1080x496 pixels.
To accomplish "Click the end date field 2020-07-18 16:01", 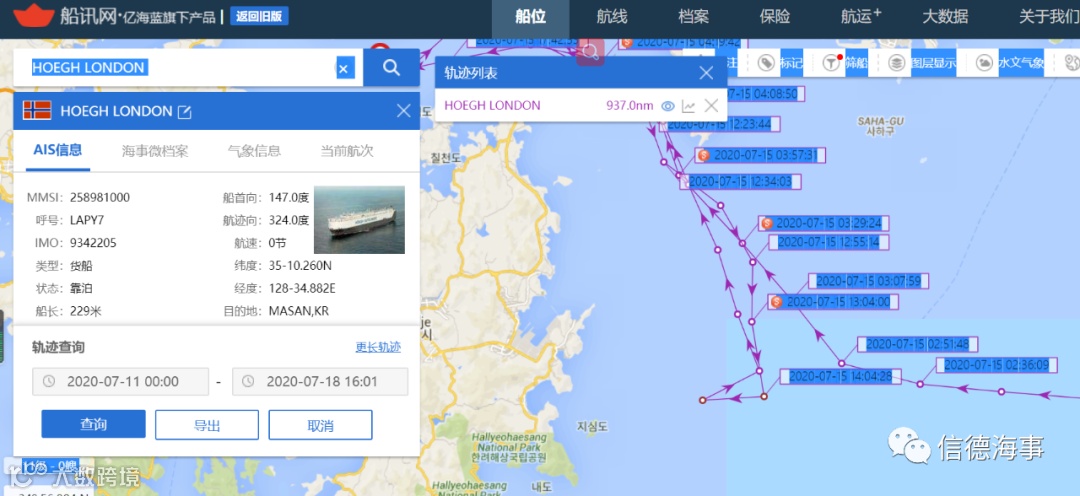I will [x=320, y=382].
